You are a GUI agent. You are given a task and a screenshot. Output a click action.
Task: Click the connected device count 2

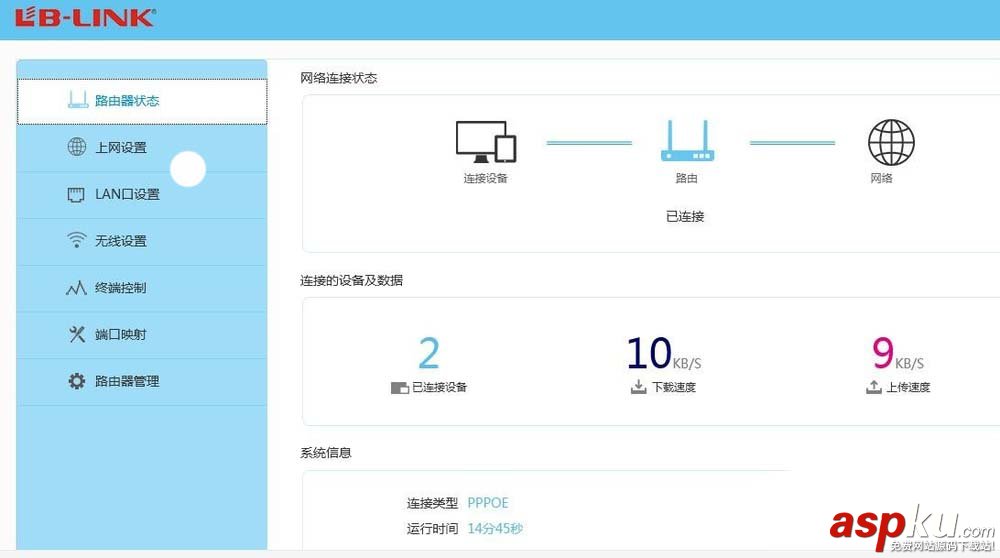[x=429, y=353]
